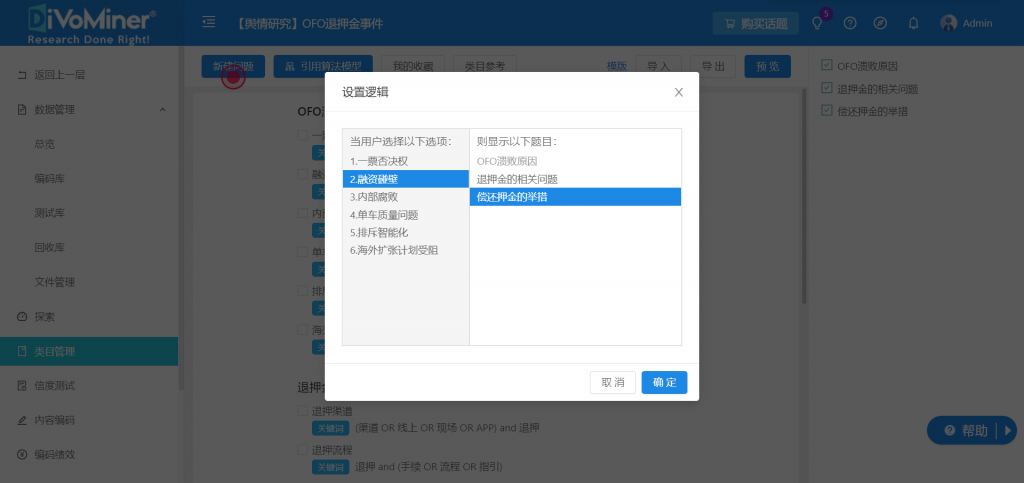Open the question mark help icon in header
Viewport: 1024px width, 483px height.
point(850,23)
